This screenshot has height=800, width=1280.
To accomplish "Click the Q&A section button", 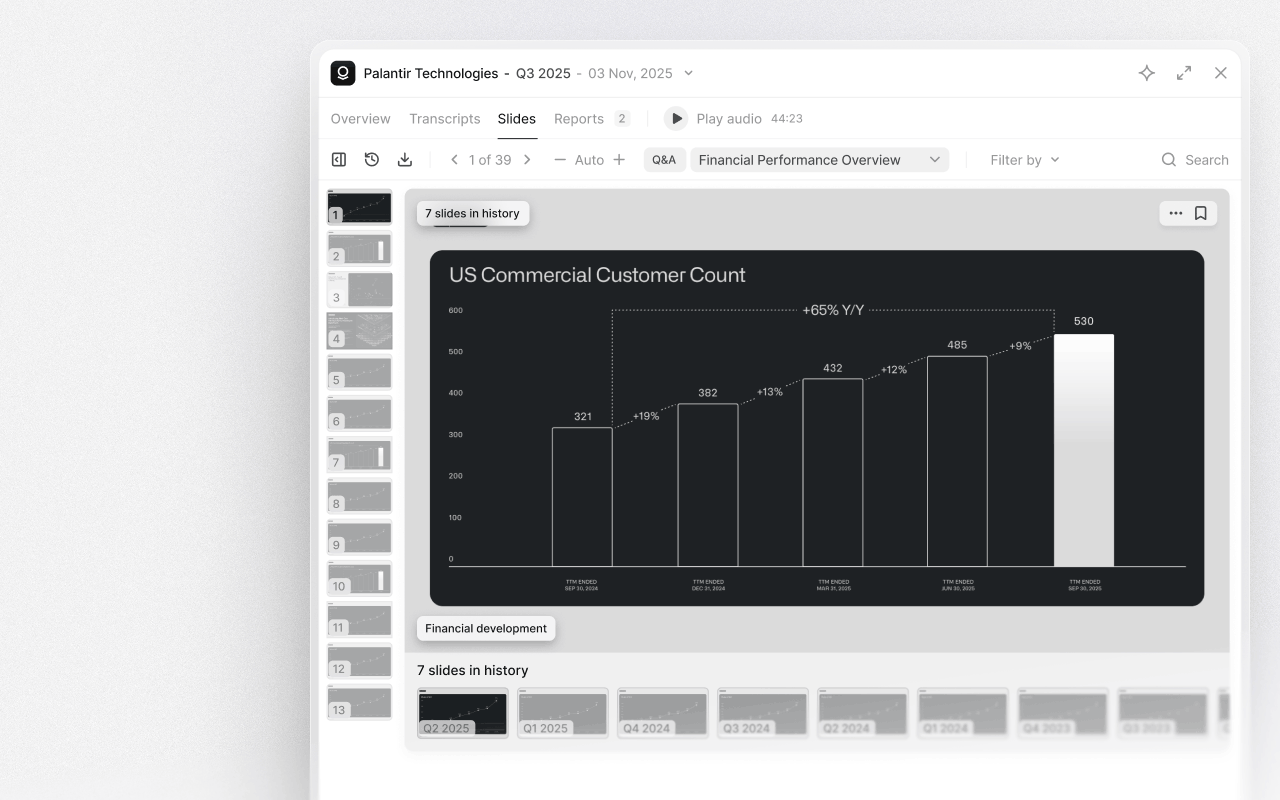I will tap(664, 160).
